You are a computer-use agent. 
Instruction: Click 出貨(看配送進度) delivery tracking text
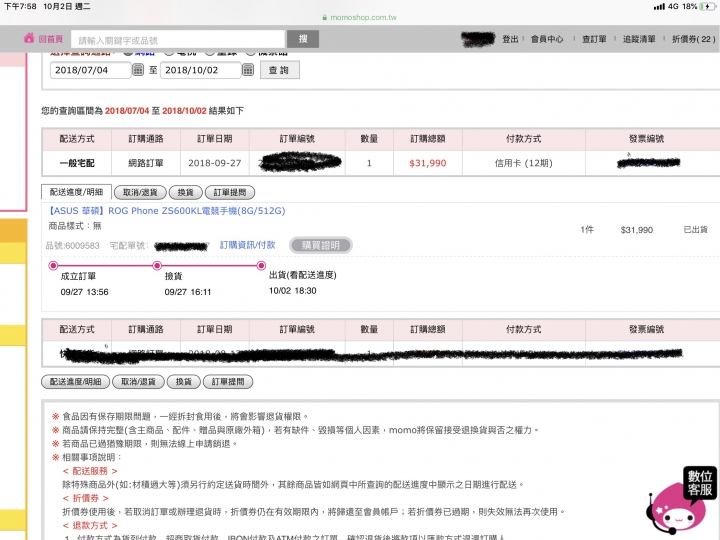(x=303, y=275)
